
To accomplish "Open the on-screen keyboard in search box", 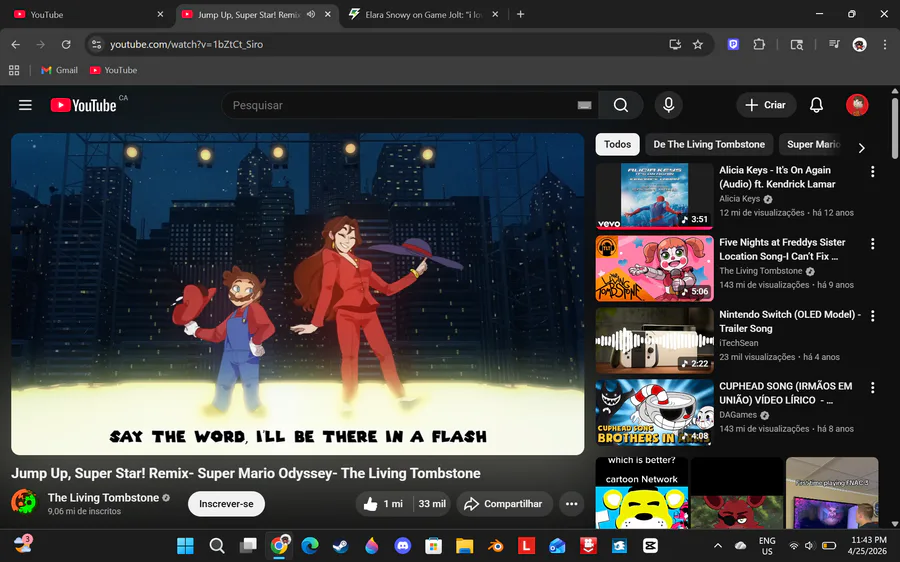I will [x=584, y=105].
